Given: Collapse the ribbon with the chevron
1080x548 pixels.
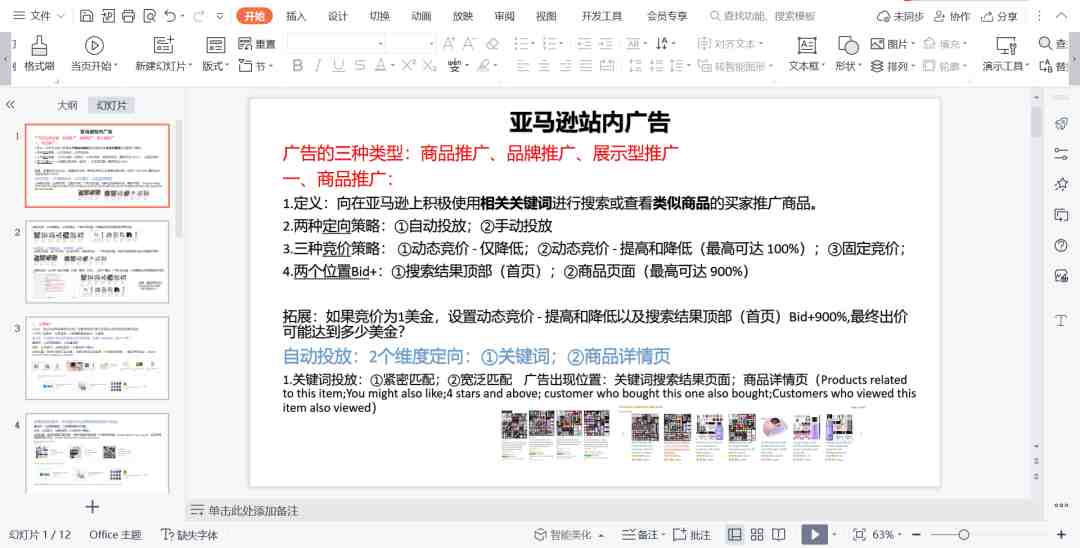Looking at the screenshot, I should click(1061, 16).
